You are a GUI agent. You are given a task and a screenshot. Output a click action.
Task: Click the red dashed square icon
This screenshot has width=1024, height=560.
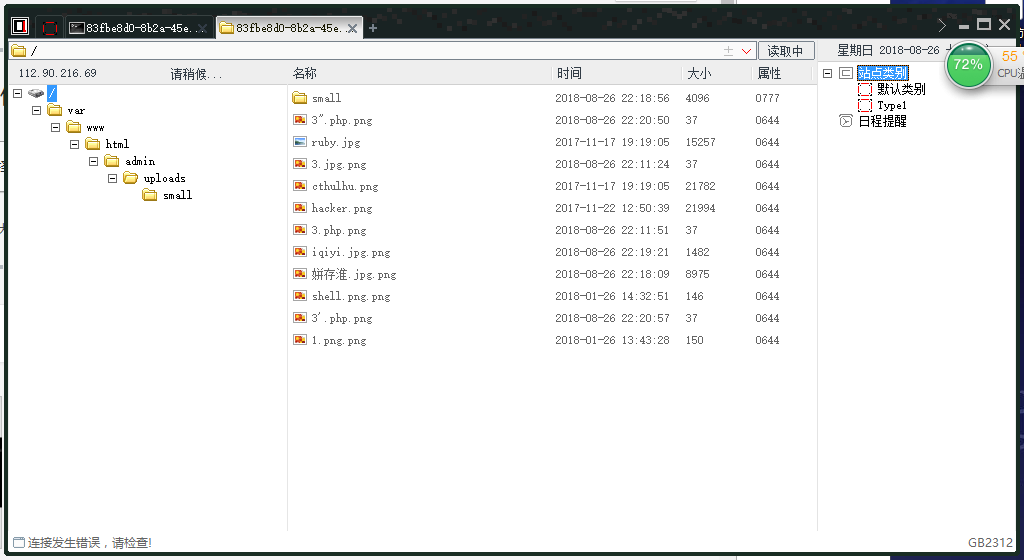tap(50, 27)
